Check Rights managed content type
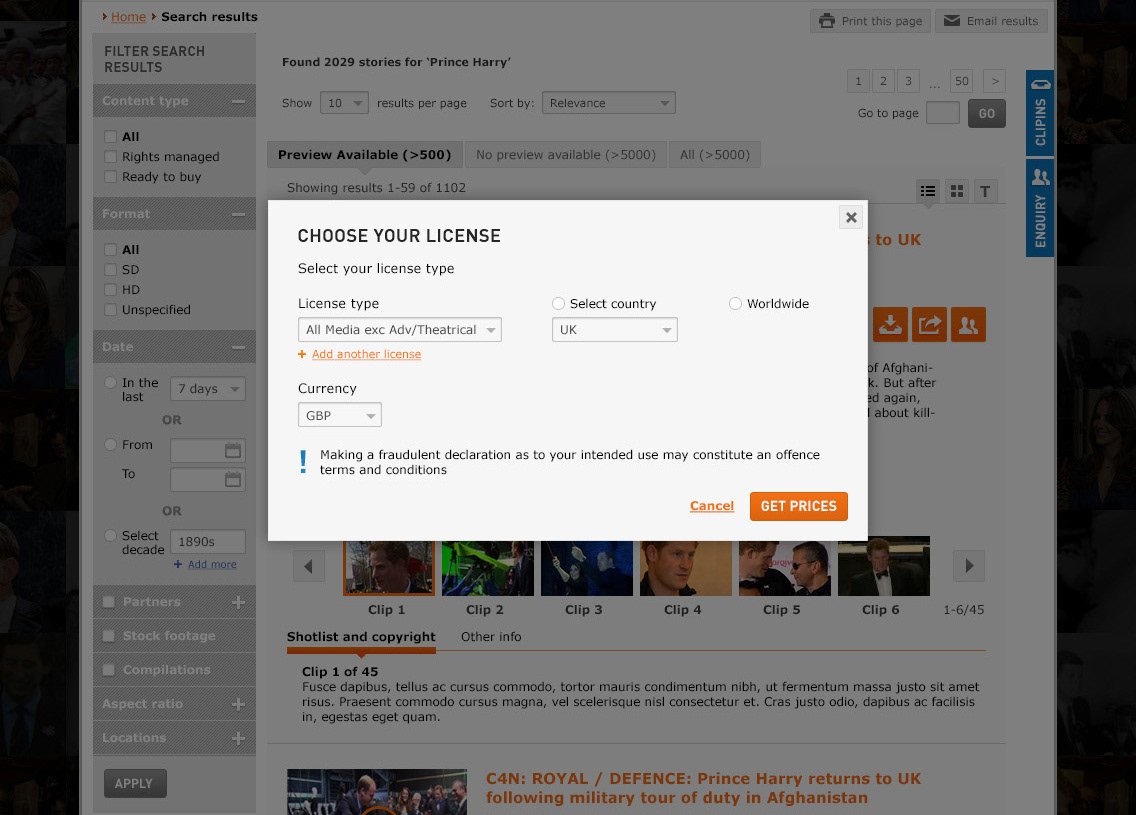1136x815 pixels. (x=112, y=156)
